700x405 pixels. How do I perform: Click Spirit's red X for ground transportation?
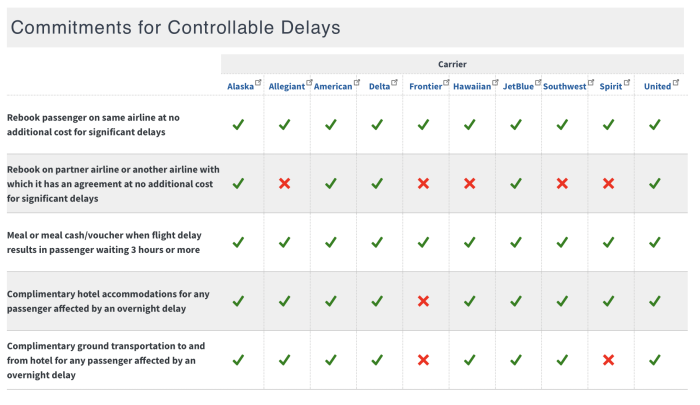[x=608, y=360]
